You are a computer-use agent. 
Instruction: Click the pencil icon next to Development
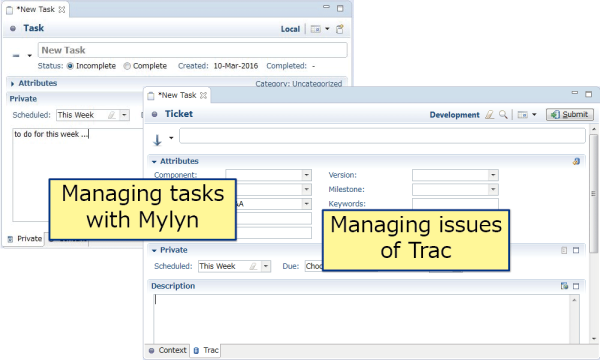[x=489, y=114]
